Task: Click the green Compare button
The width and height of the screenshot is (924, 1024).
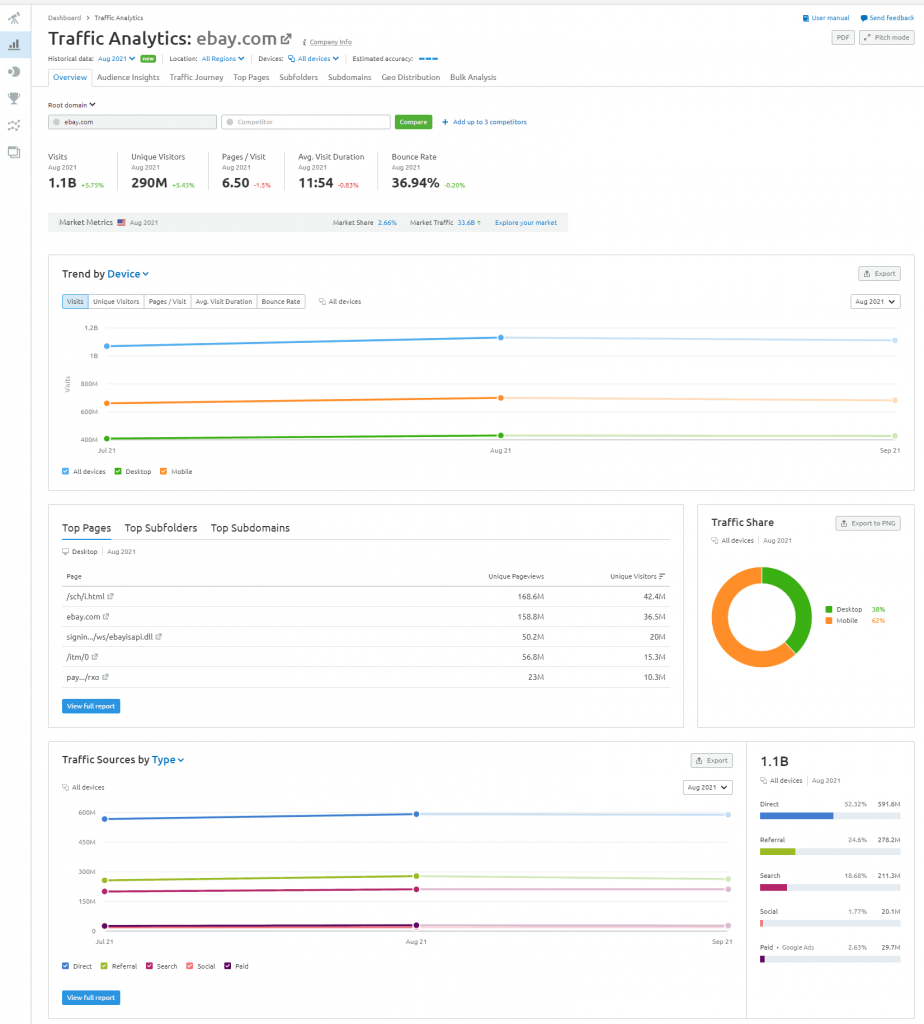Action: click(413, 122)
